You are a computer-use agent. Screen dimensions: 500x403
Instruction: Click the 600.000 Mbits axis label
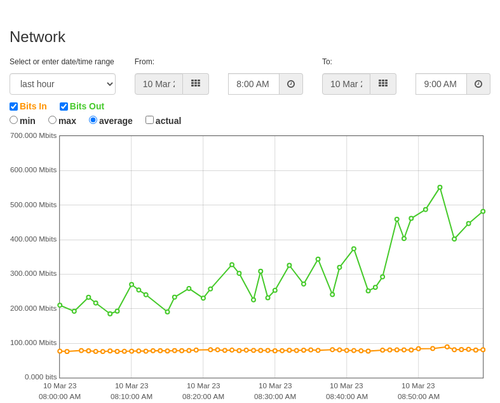point(33,170)
